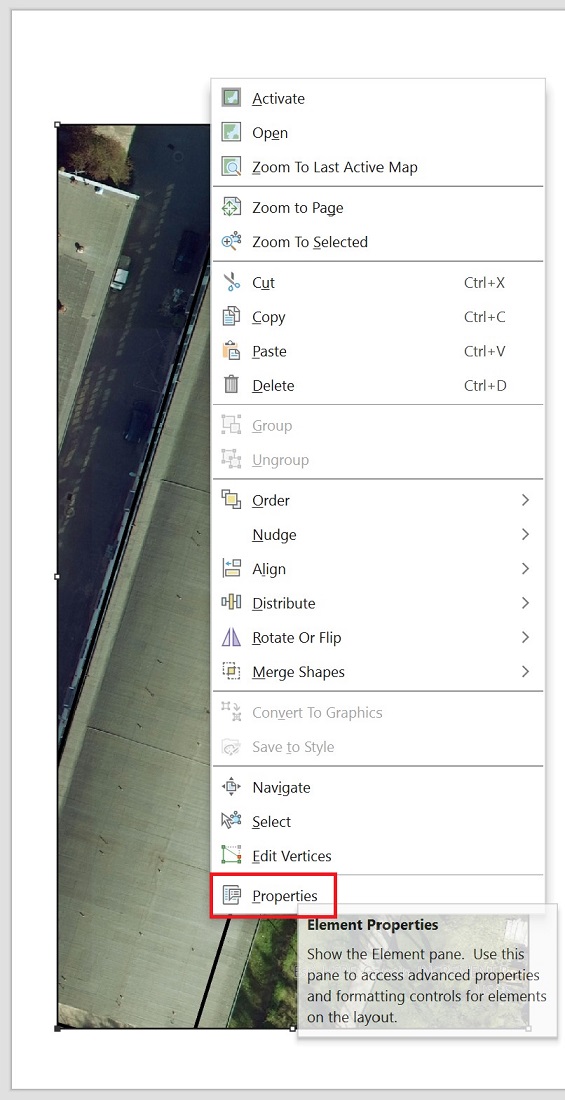This screenshot has width=565, height=1100.
Task: Click the Edit Vertices icon
Action: coord(231,855)
